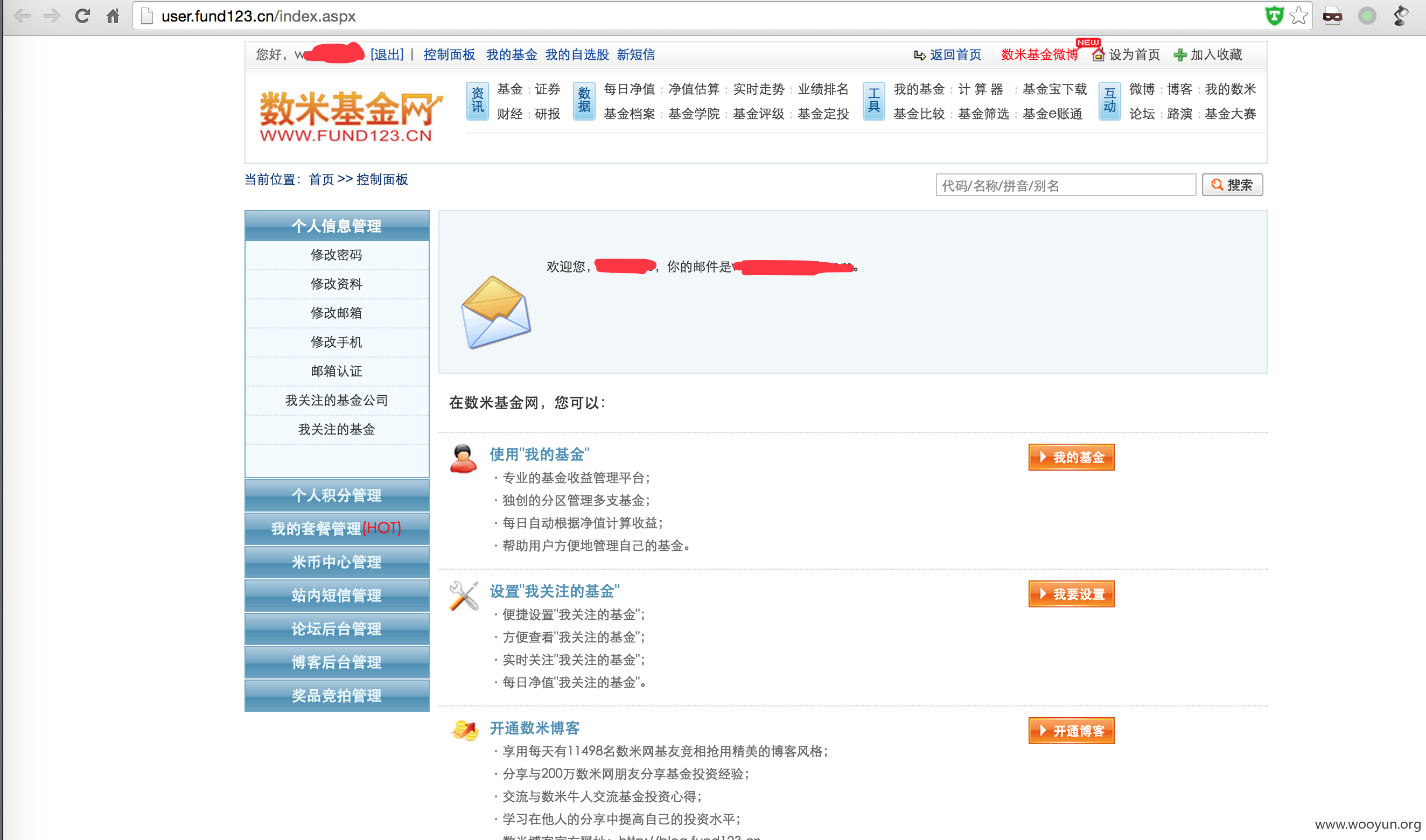
Task: Click the browser forward arrow
Action: pyautogui.click(x=52, y=16)
